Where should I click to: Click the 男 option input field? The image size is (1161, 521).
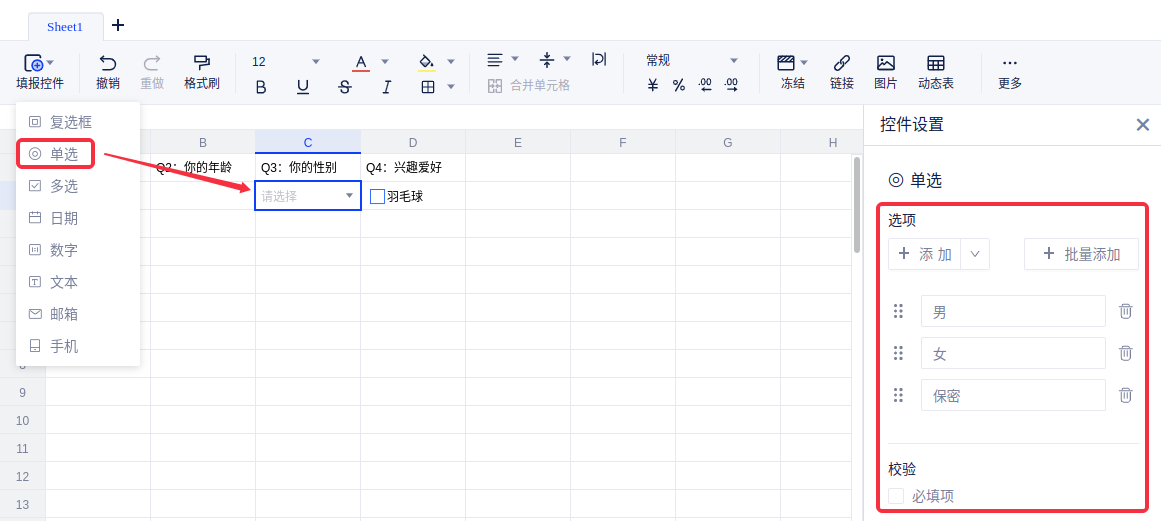point(1012,312)
